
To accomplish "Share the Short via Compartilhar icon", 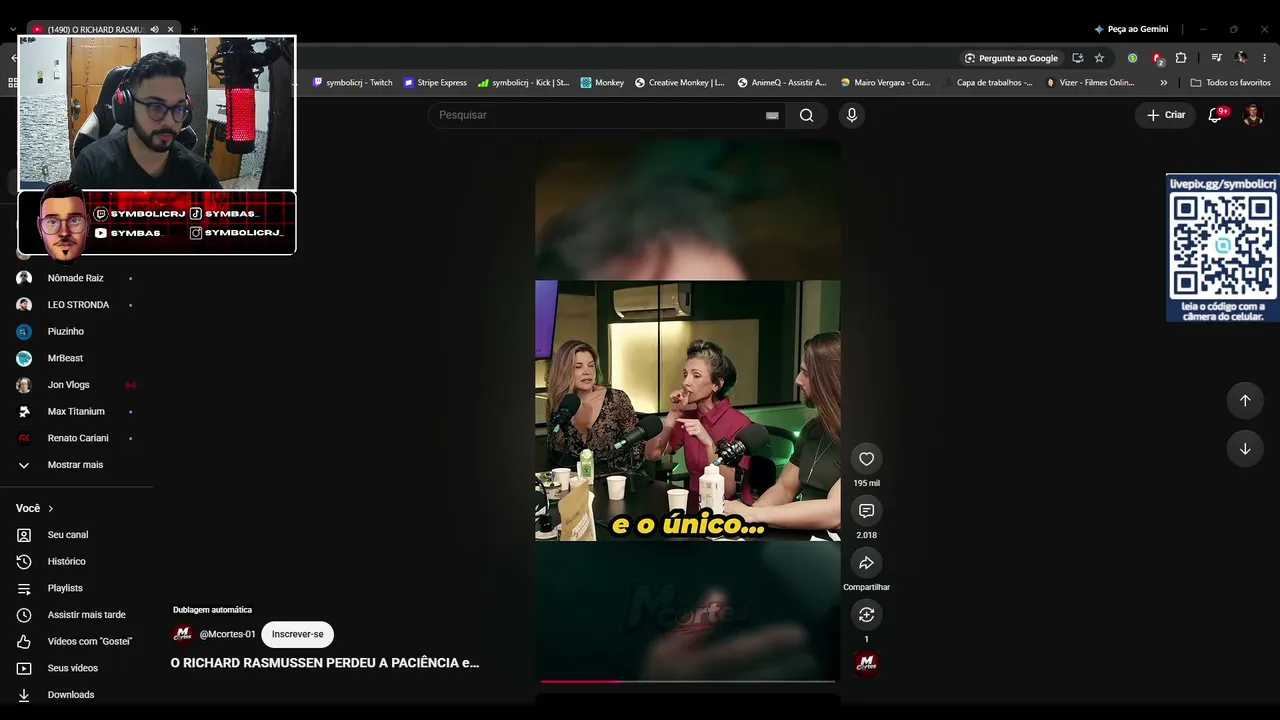I will coord(866,563).
